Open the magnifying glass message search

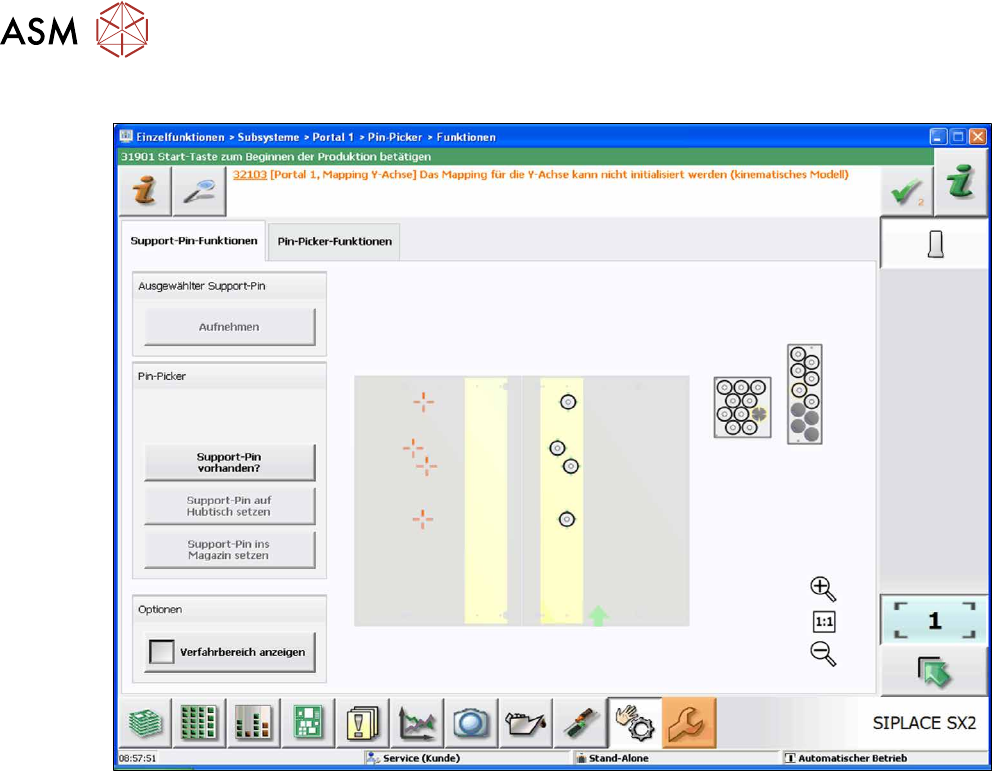click(199, 191)
